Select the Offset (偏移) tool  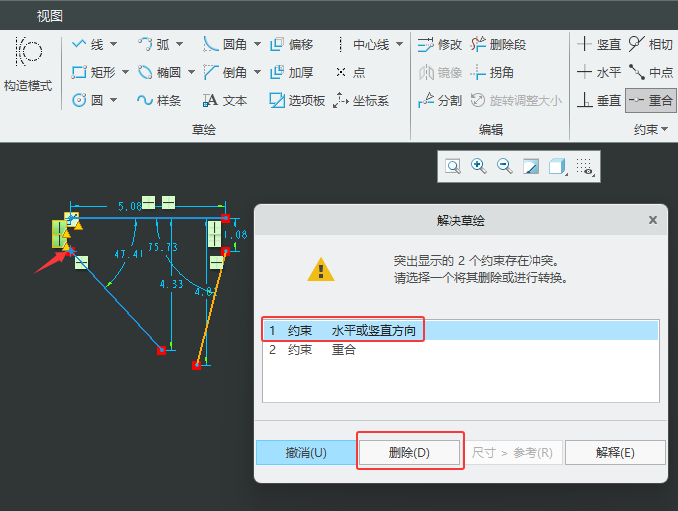pos(291,44)
